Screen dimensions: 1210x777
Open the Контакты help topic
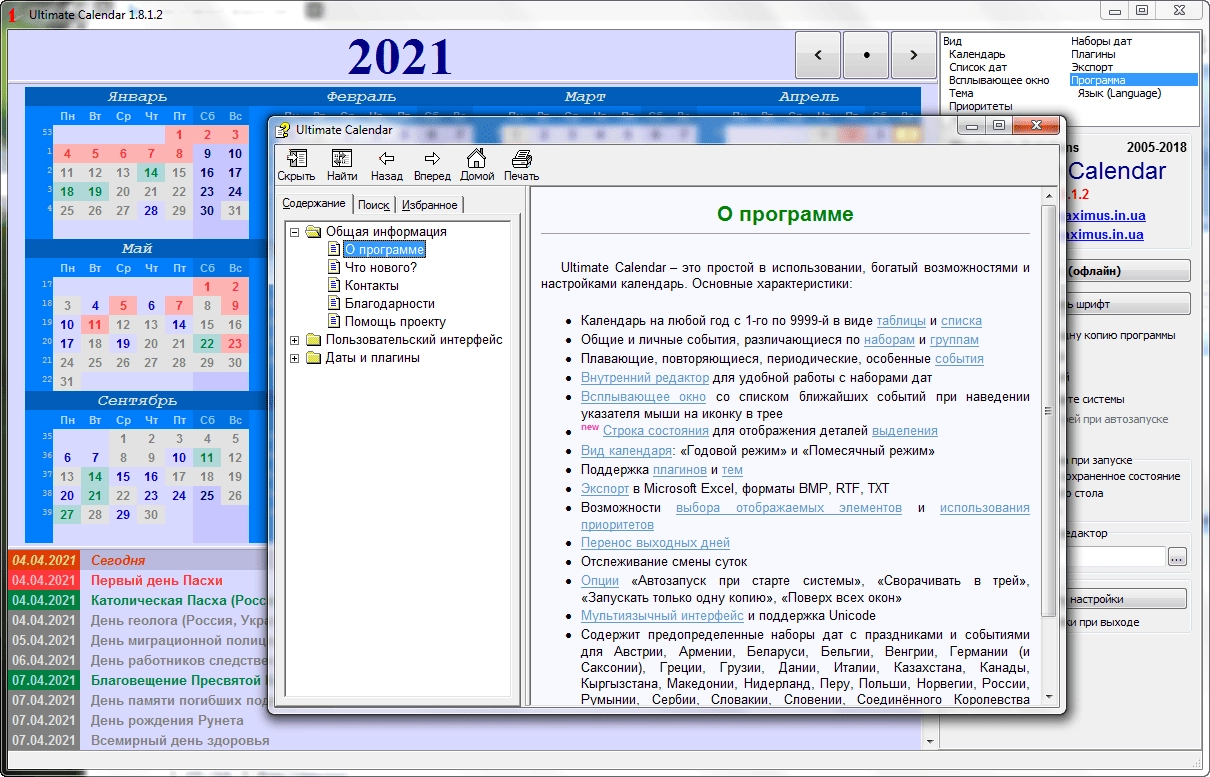pos(371,286)
